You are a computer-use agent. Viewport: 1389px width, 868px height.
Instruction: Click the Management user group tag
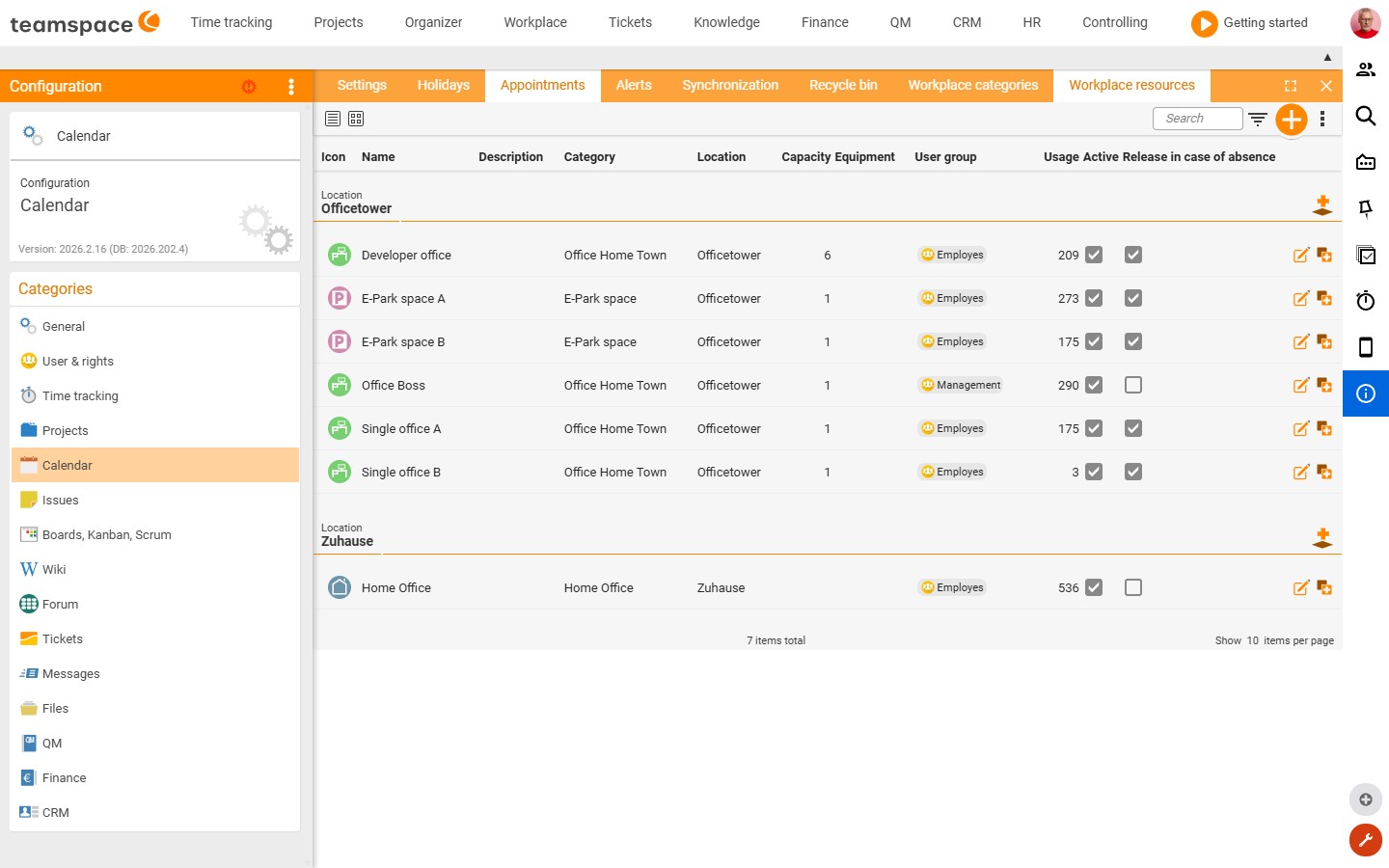(961, 385)
